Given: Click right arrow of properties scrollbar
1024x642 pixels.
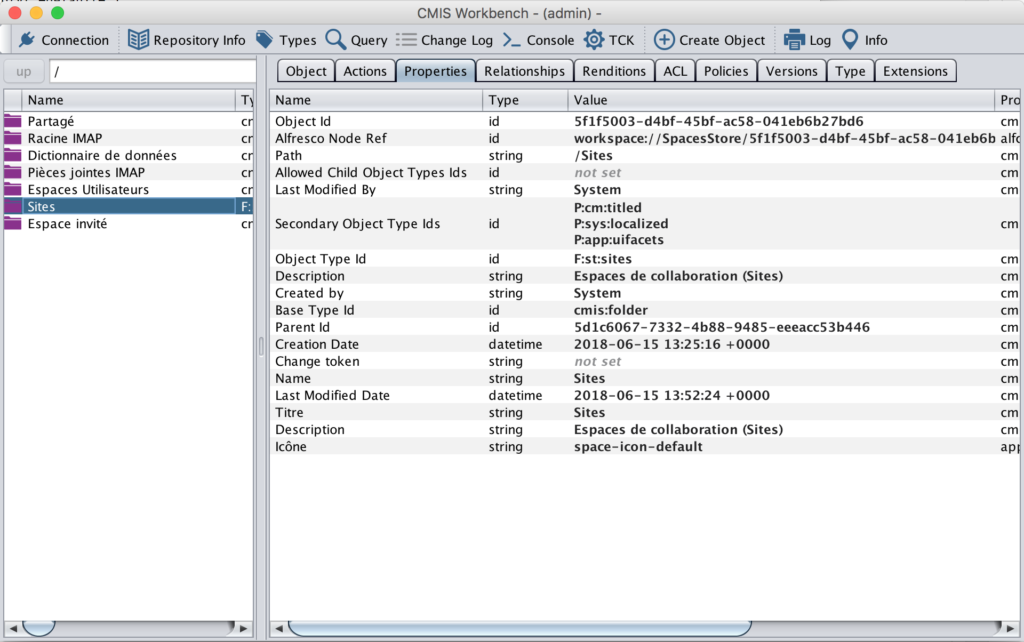Looking at the screenshot, I should (x=1010, y=628).
